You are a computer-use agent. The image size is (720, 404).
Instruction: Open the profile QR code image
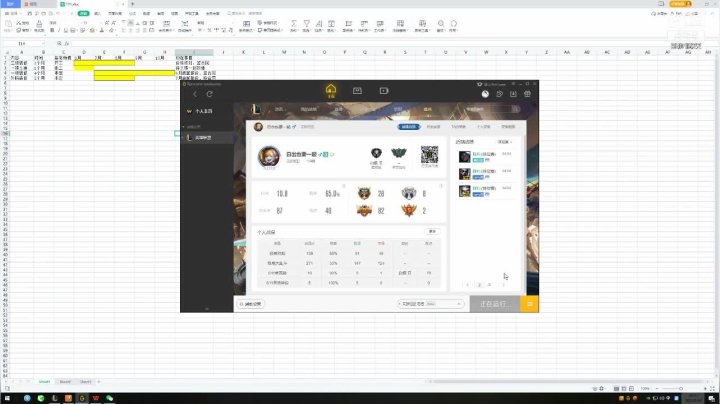click(x=429, y=155)
